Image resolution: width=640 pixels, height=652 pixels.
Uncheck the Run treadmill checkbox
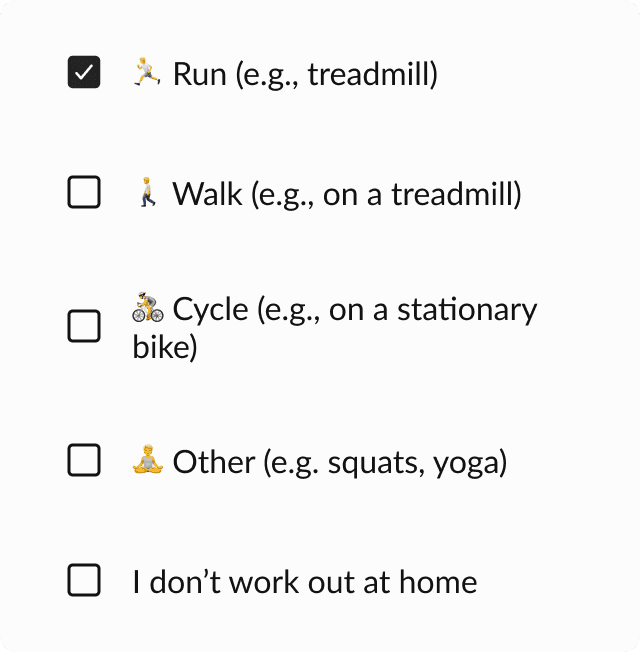[84, 72]
